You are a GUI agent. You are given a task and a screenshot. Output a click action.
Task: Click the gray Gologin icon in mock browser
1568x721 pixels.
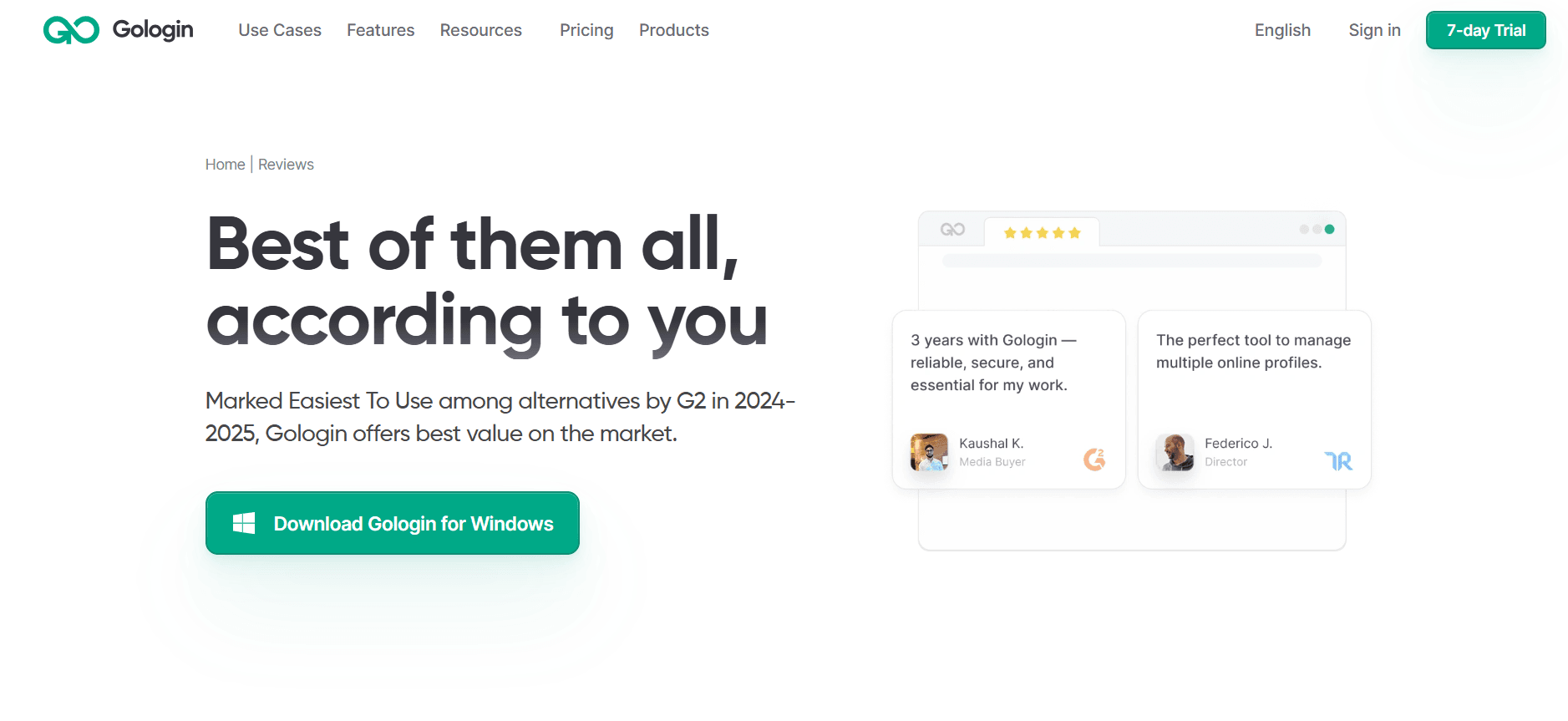click(952, 230)
